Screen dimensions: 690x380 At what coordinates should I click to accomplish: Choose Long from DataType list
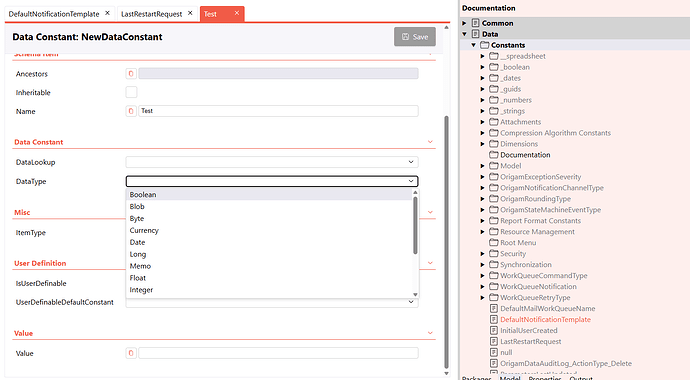(270, 254)
